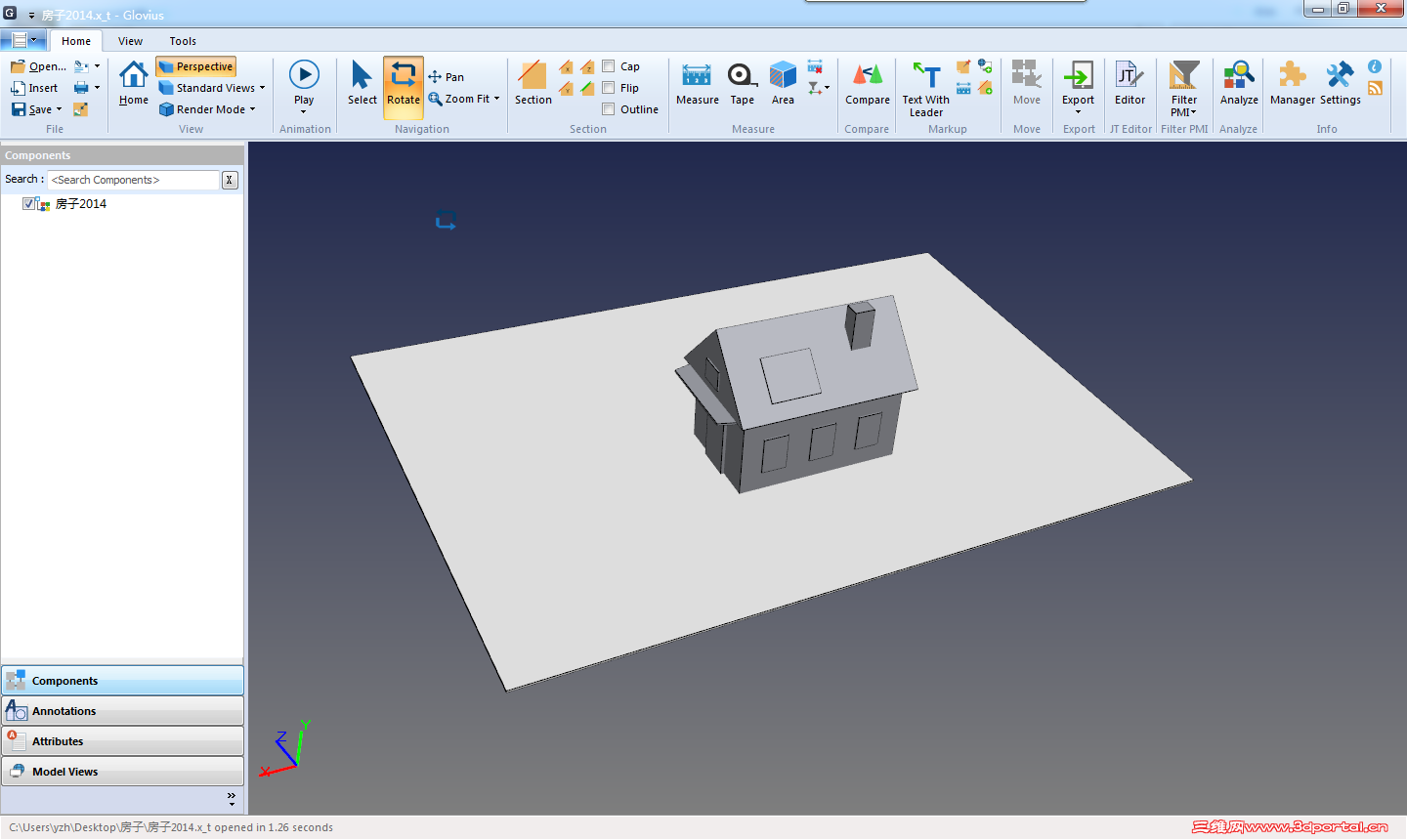This screenshot has width=1407, height=840.
Task: Select the X-axis section plane icon
Action: (566, 67)
